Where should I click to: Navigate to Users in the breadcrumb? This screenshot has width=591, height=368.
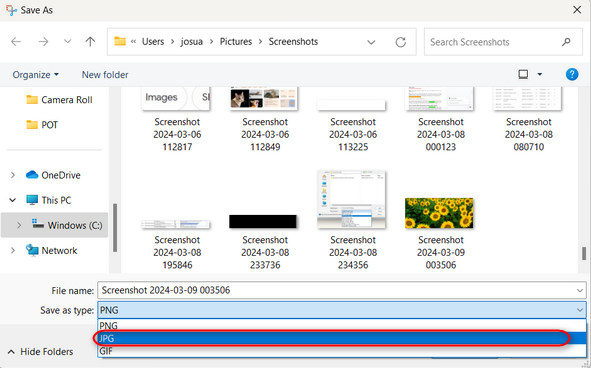[x=153, y=42]
